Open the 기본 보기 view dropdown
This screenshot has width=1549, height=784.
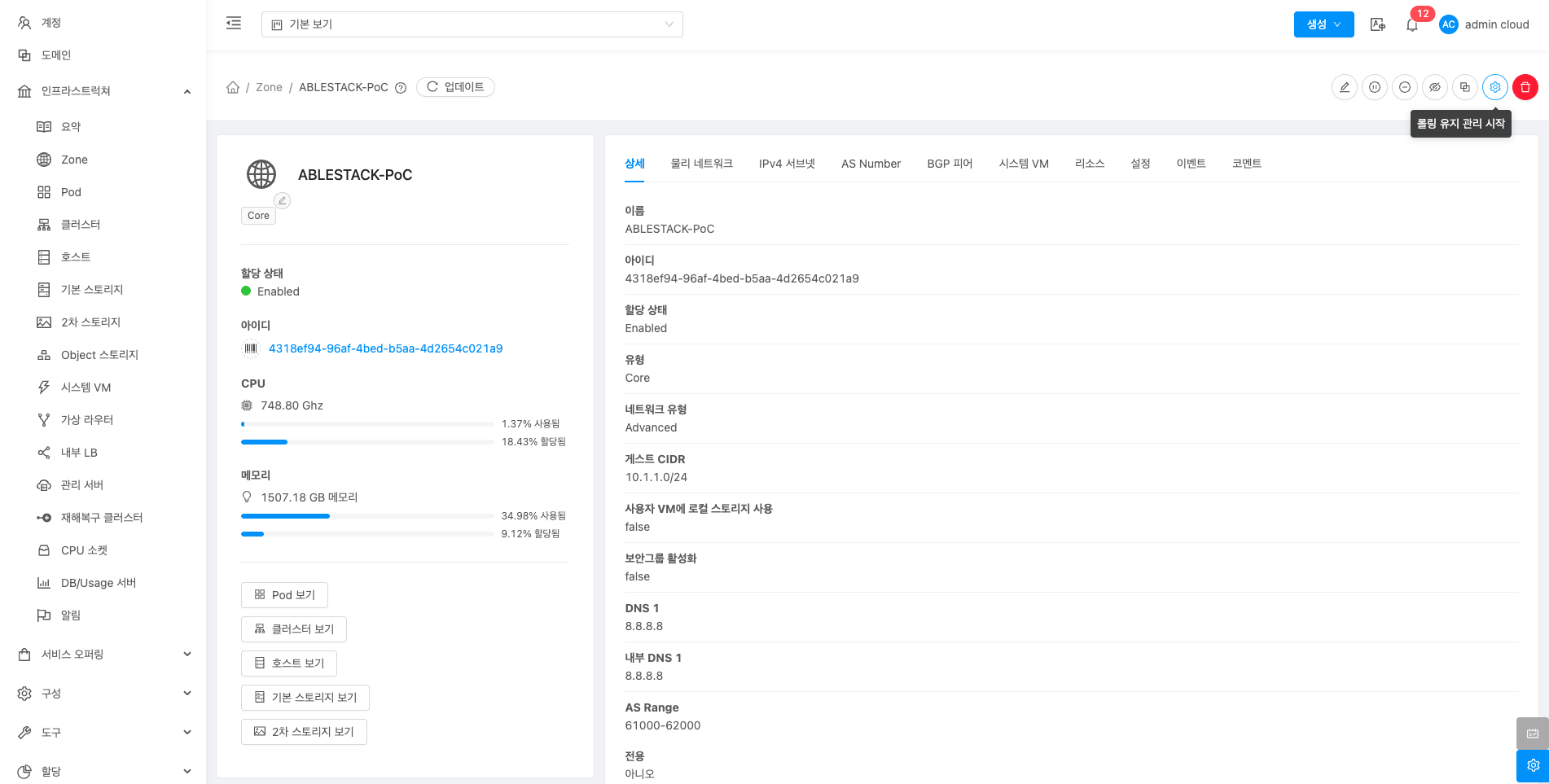point(472,24)
